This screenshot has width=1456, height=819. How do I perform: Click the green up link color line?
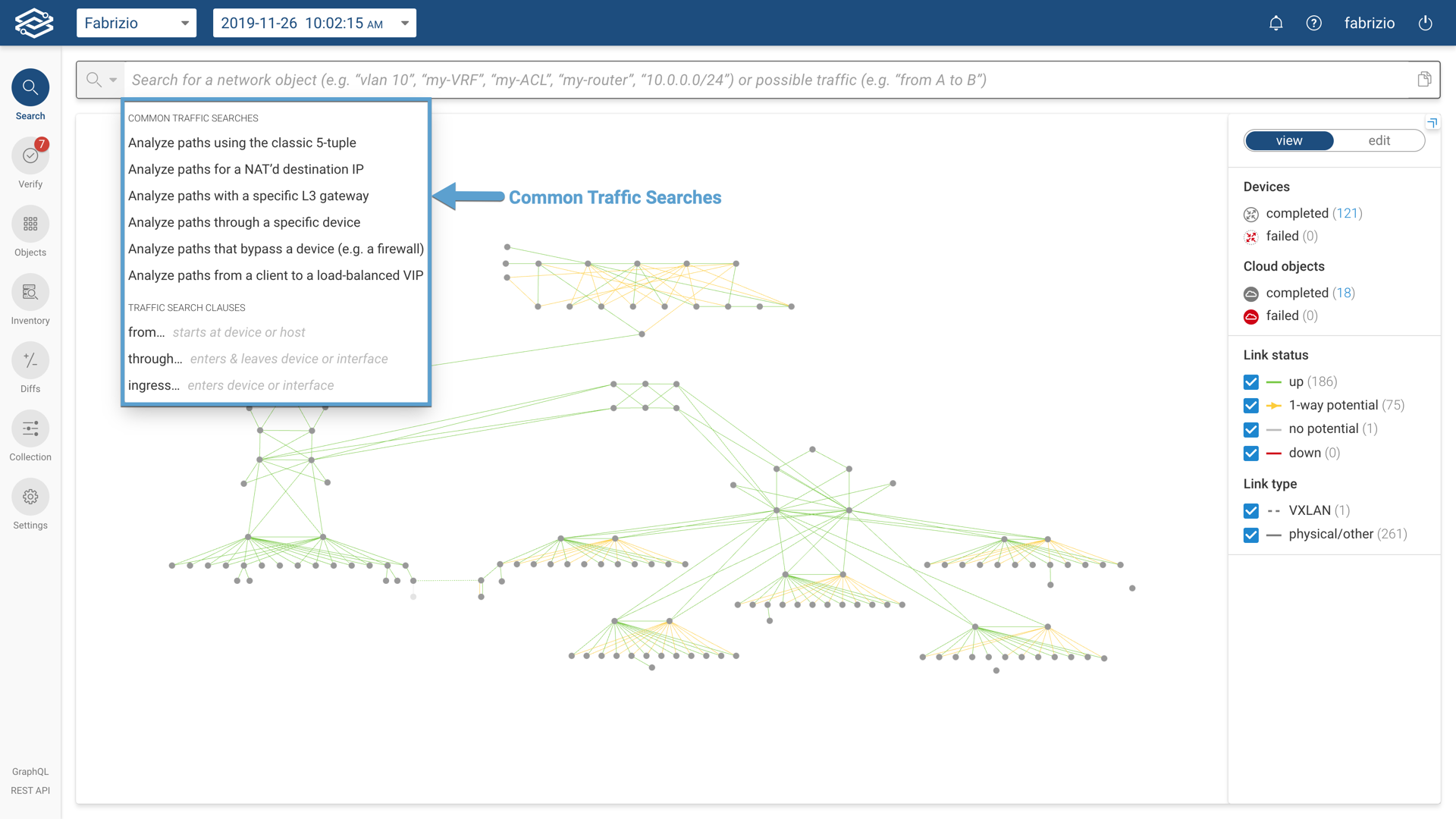click(x=1274, y=382)
